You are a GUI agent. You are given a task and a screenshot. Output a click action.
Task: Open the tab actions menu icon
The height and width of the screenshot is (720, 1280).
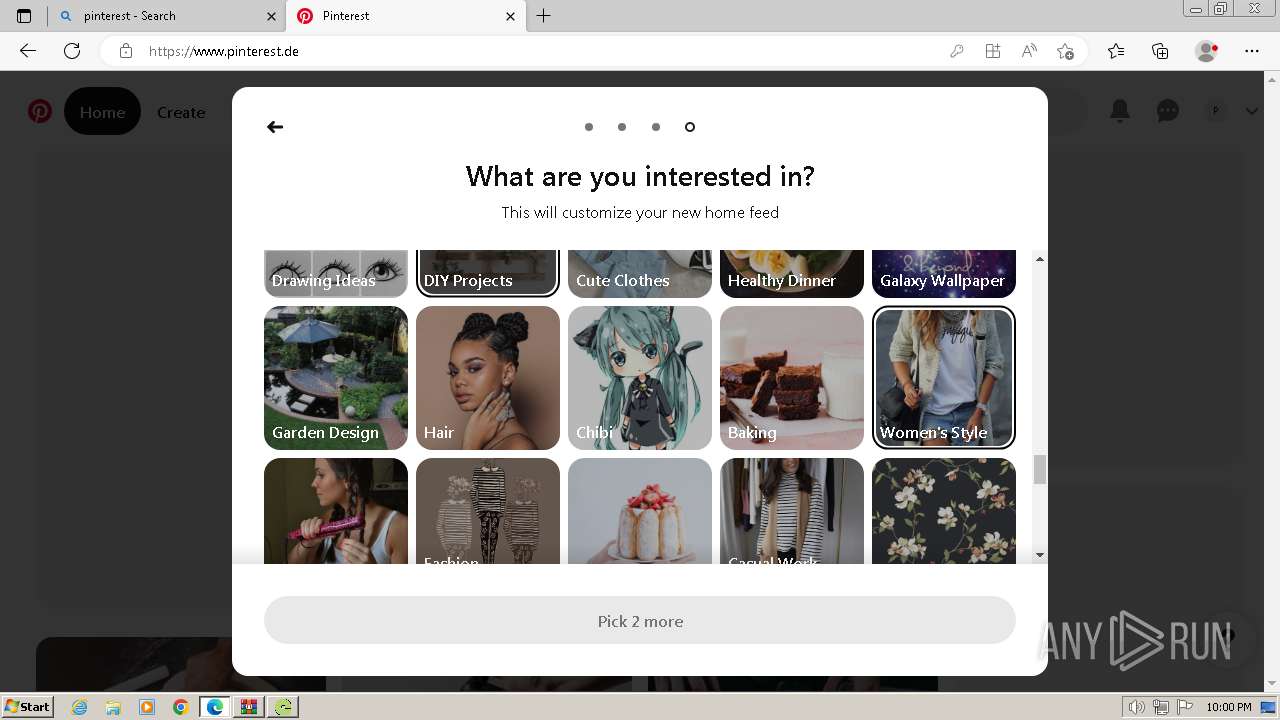point(24,16)
